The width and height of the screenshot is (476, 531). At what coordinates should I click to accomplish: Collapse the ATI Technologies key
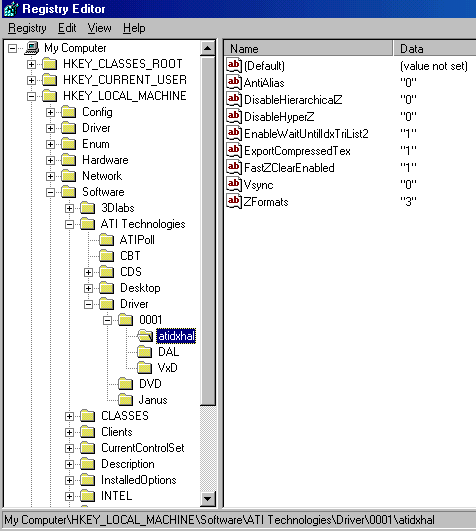[x=69, y=224]
